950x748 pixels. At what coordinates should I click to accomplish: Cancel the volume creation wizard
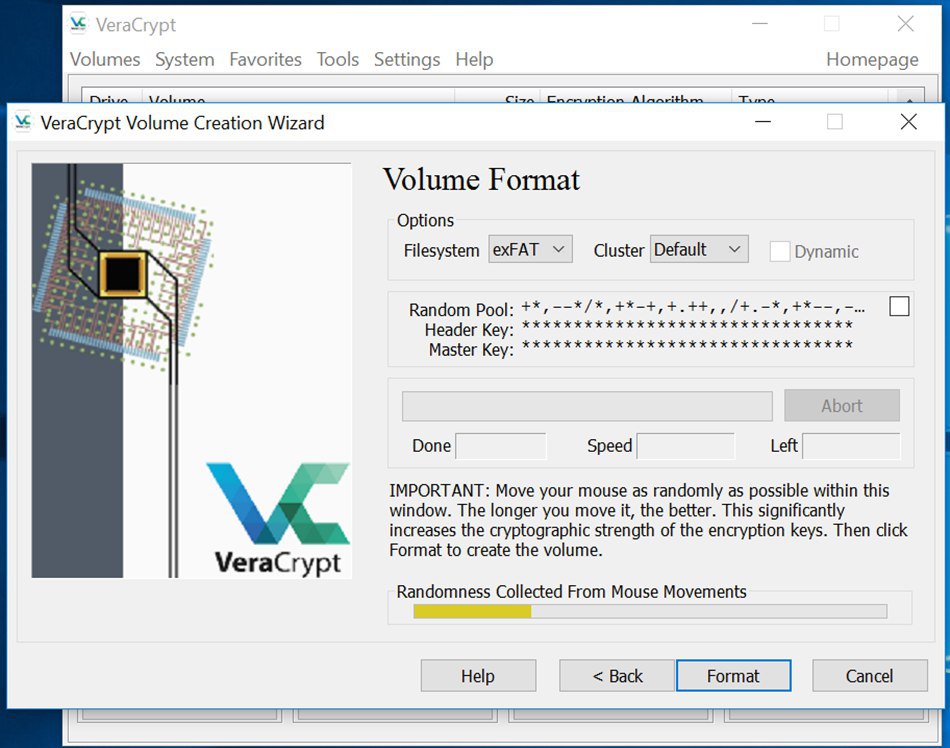(x=869, y=676)
